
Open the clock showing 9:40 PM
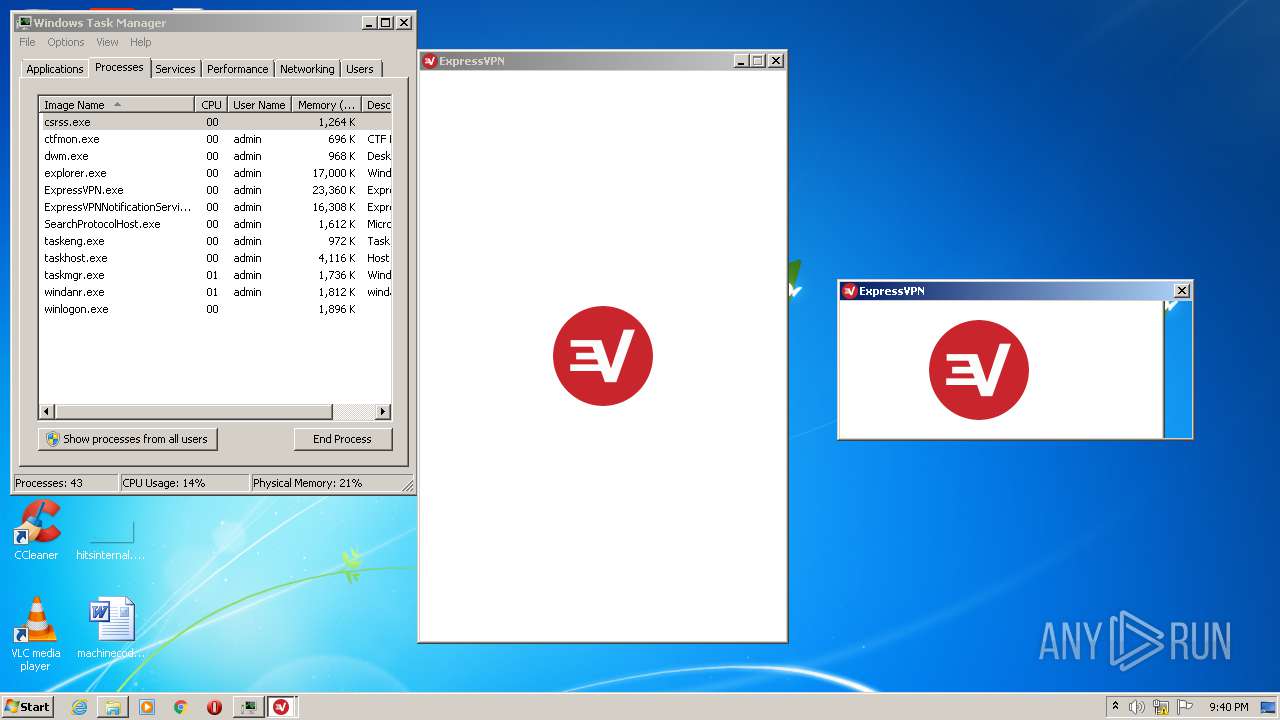point(1228,707)
